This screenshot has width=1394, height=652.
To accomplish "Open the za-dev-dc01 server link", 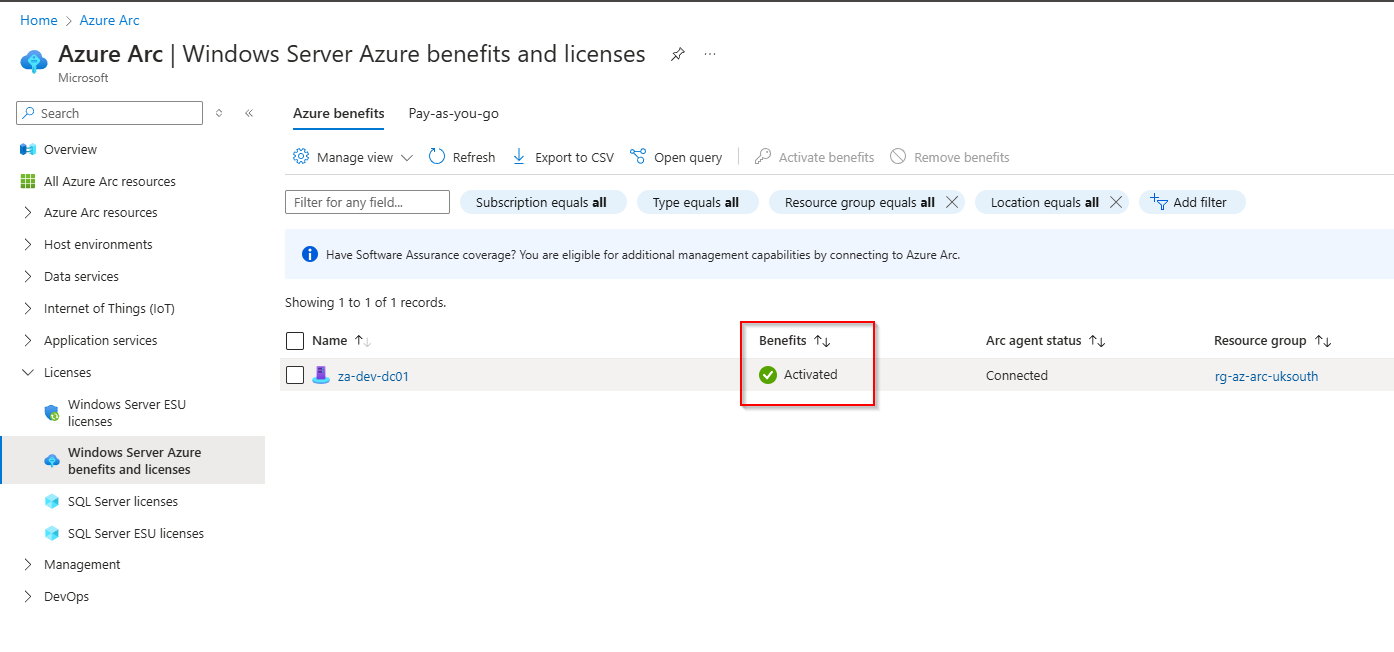I will pos(373,376).
